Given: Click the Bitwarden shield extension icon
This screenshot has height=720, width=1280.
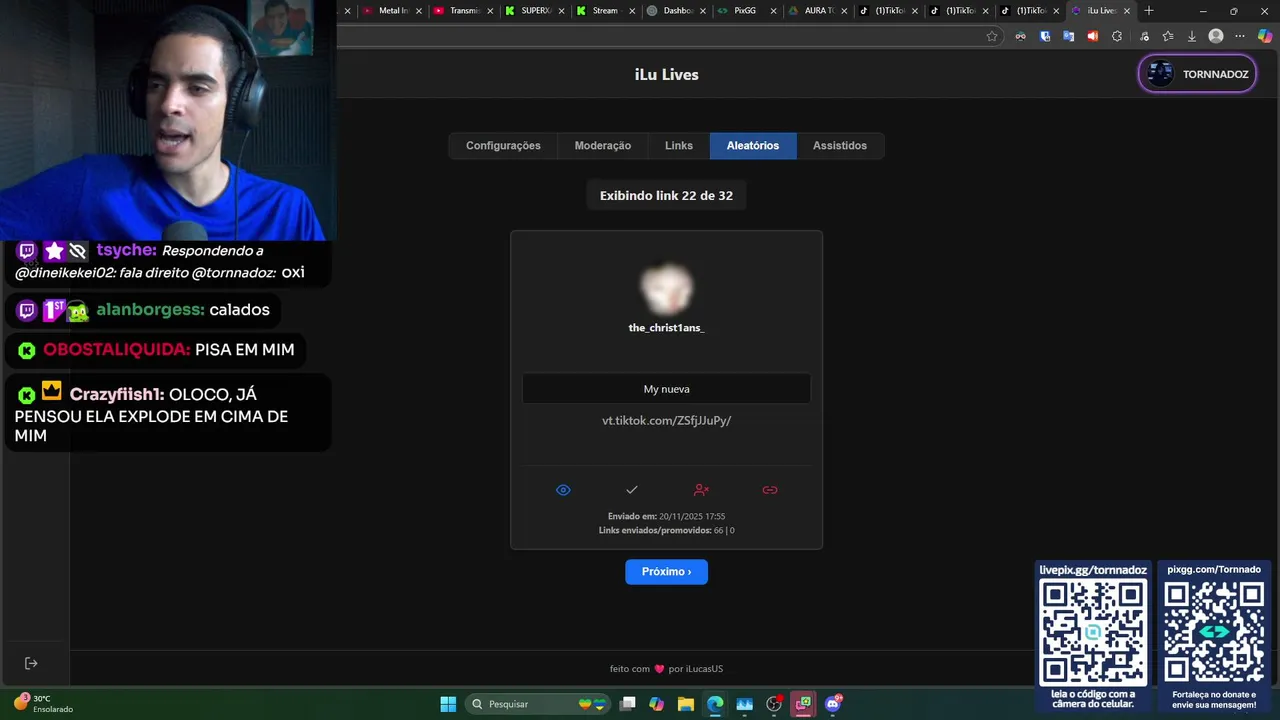Looking at the screenshot, I should point(1045,36).
